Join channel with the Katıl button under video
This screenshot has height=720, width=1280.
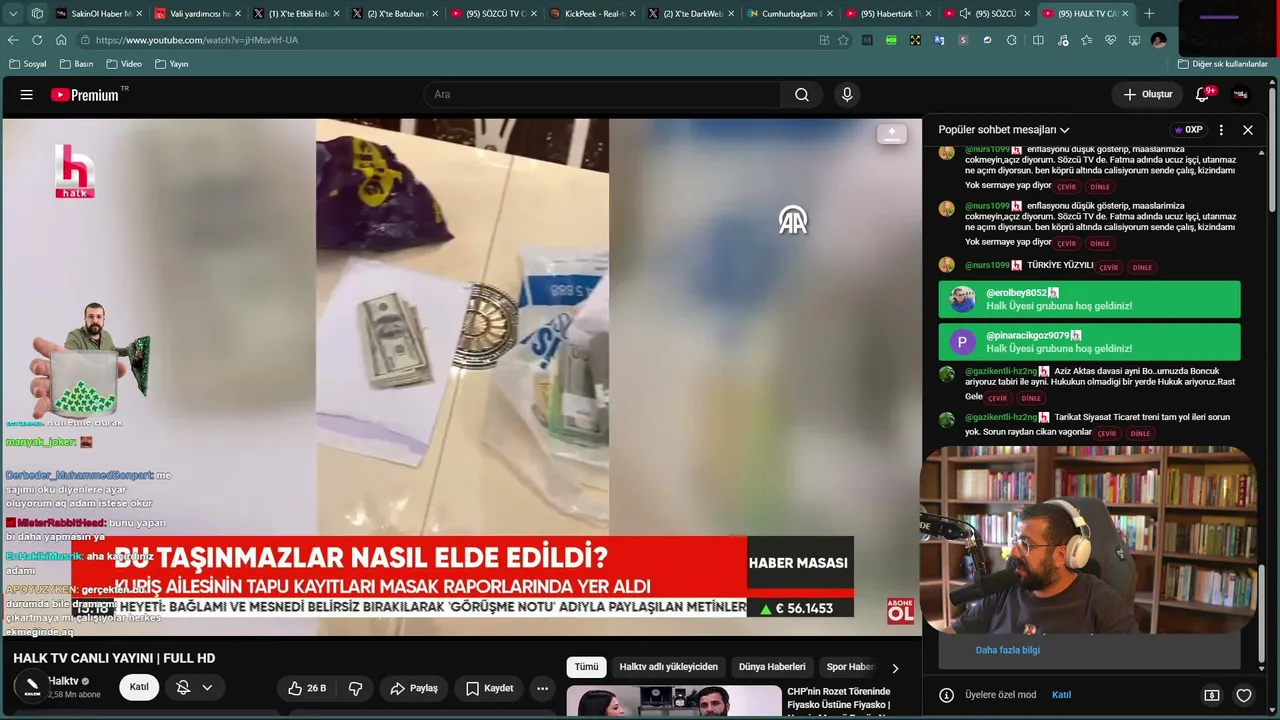(139, 687)
